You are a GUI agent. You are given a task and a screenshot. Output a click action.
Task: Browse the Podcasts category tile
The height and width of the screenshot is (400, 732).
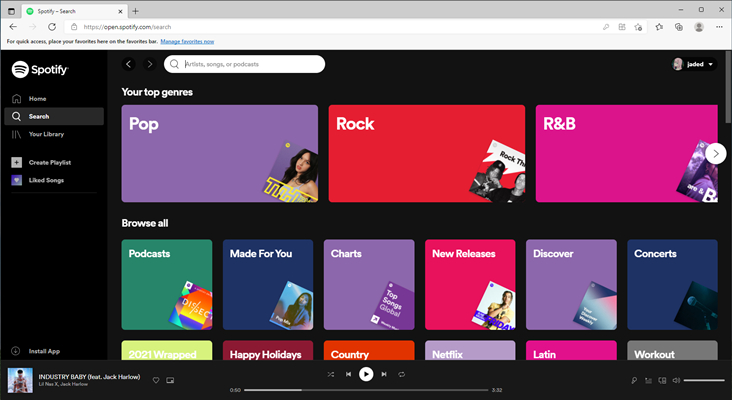click(167, 285)
